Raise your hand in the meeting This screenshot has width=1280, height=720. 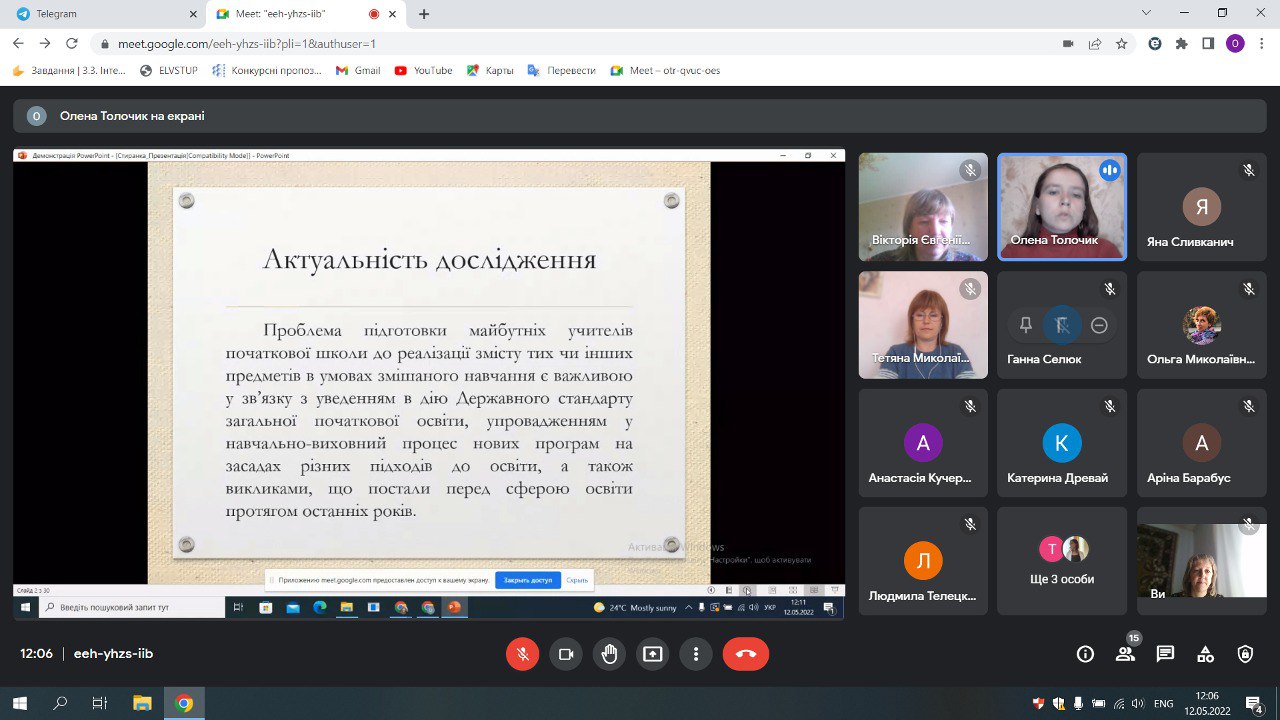coord(609,654)
